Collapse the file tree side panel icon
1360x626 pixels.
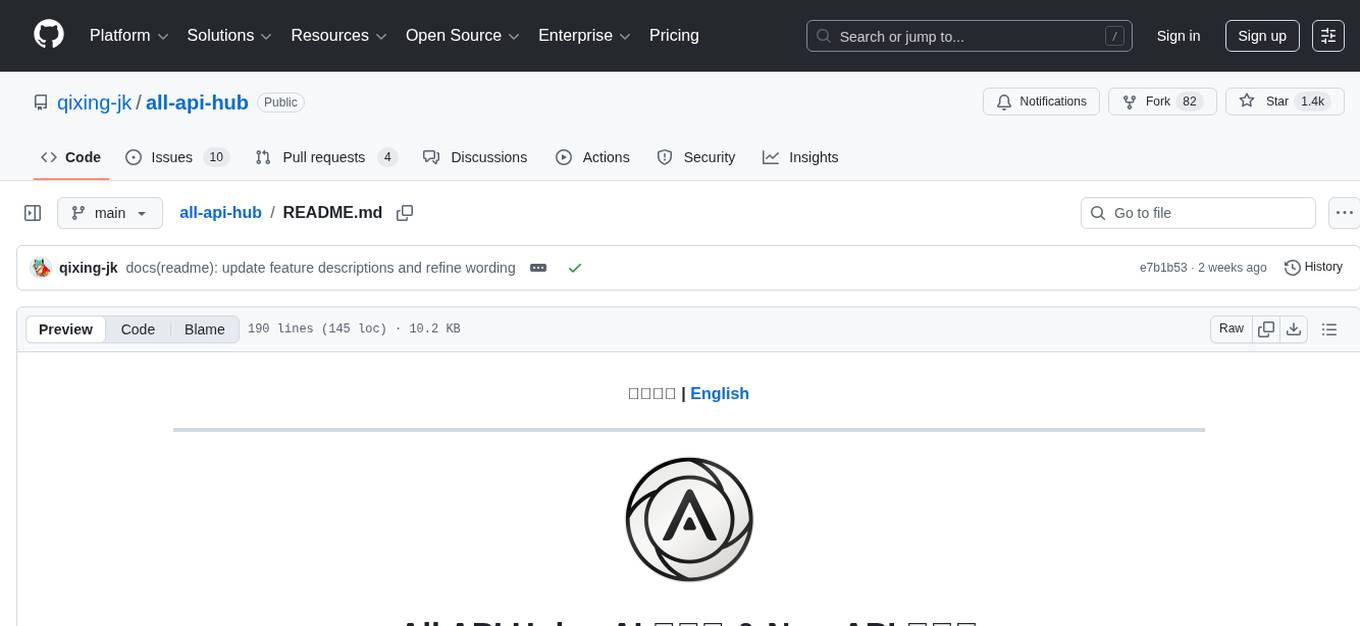coord(32,212)
